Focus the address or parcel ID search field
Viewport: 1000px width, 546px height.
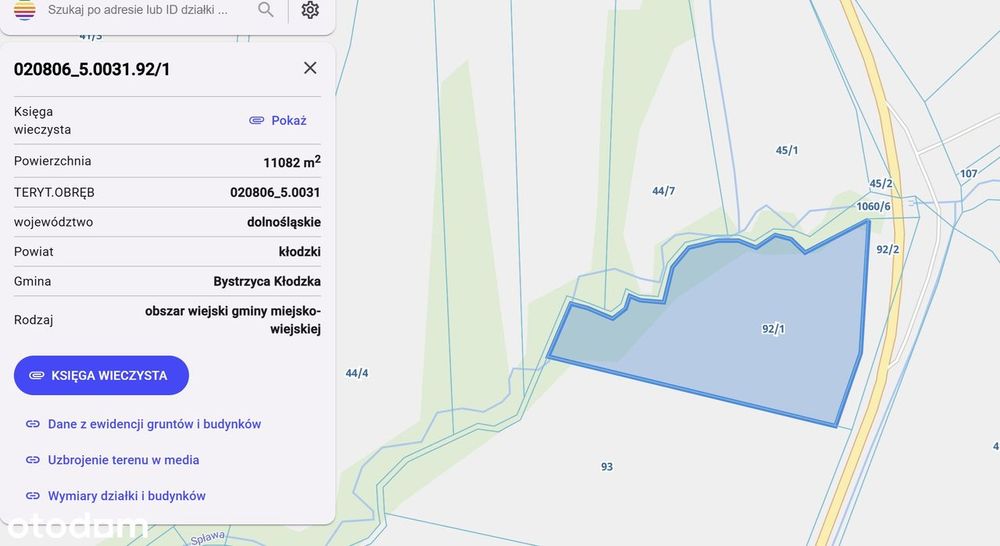pos(138,10)
